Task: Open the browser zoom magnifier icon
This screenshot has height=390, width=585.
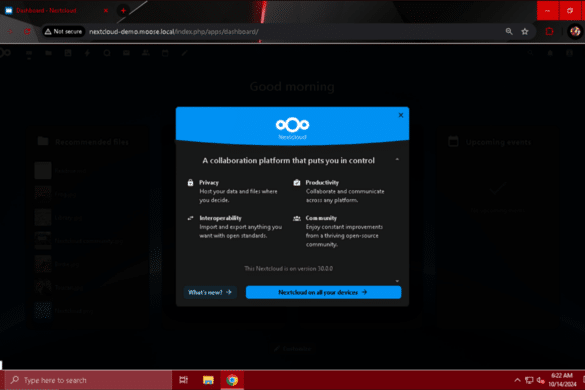Action: (x=509, y=32)
